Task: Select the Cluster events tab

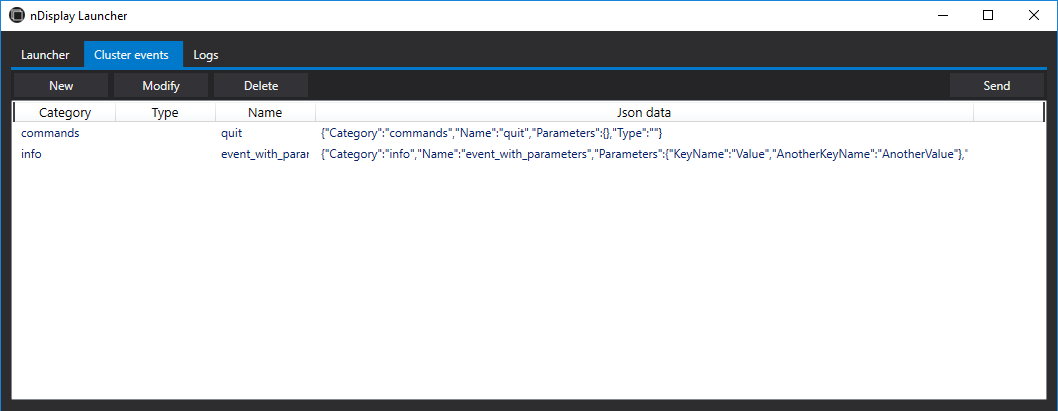Action: click(132, 55)
